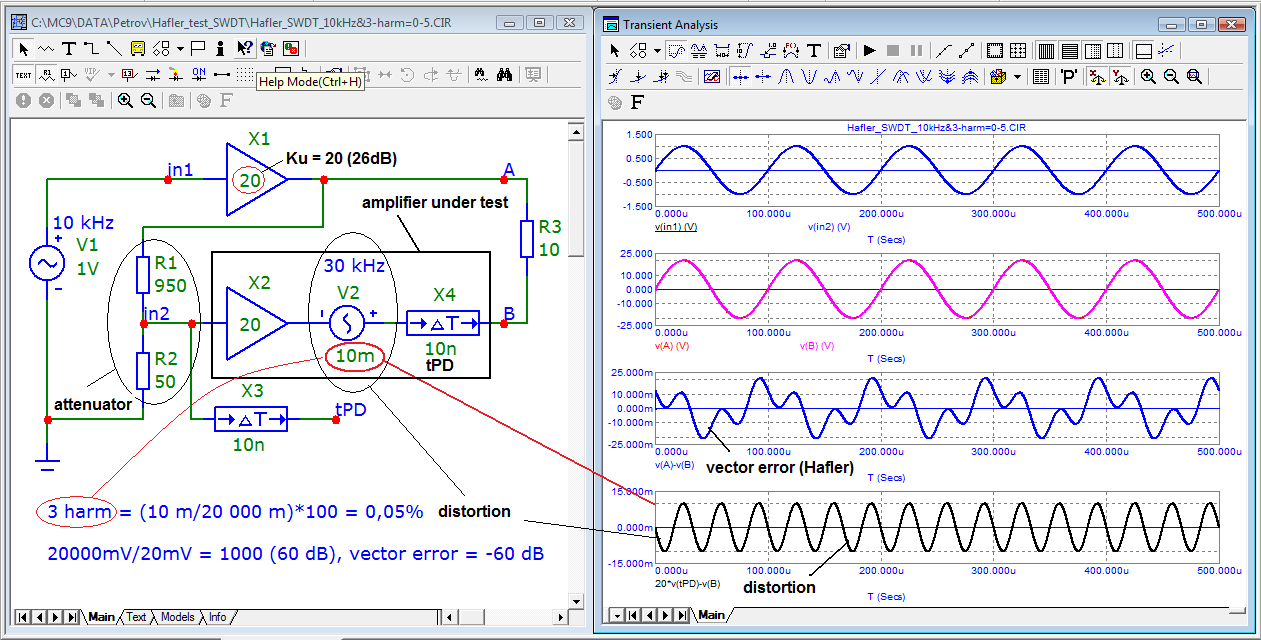The height and width of the screenshot is (640, 1261).
Task: Open the dropdown arrow beside the yellow toolbox icon
Action: pyautogui.click(x=1017, y=77)
